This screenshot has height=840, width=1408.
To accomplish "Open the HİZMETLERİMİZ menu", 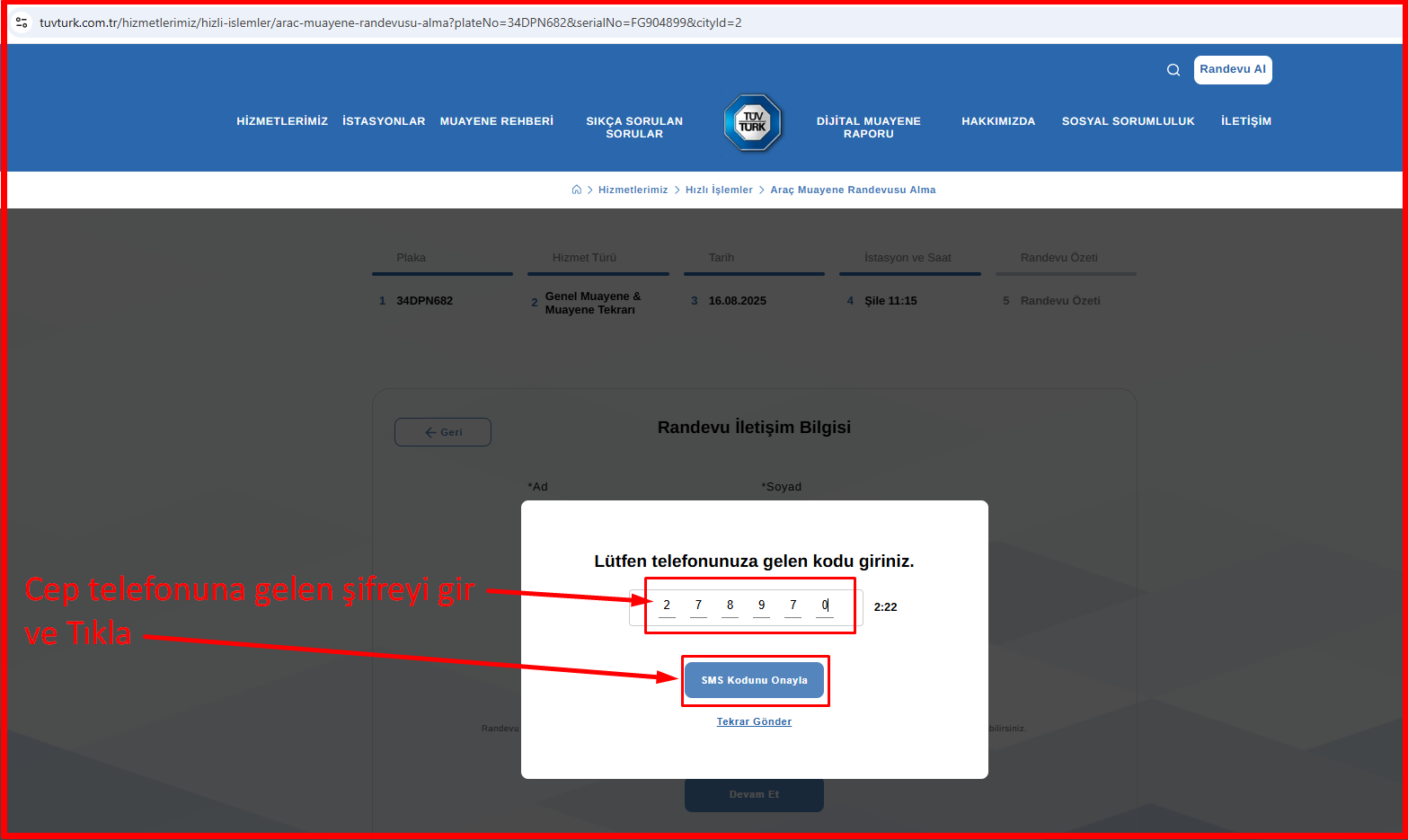I will 282,121.
